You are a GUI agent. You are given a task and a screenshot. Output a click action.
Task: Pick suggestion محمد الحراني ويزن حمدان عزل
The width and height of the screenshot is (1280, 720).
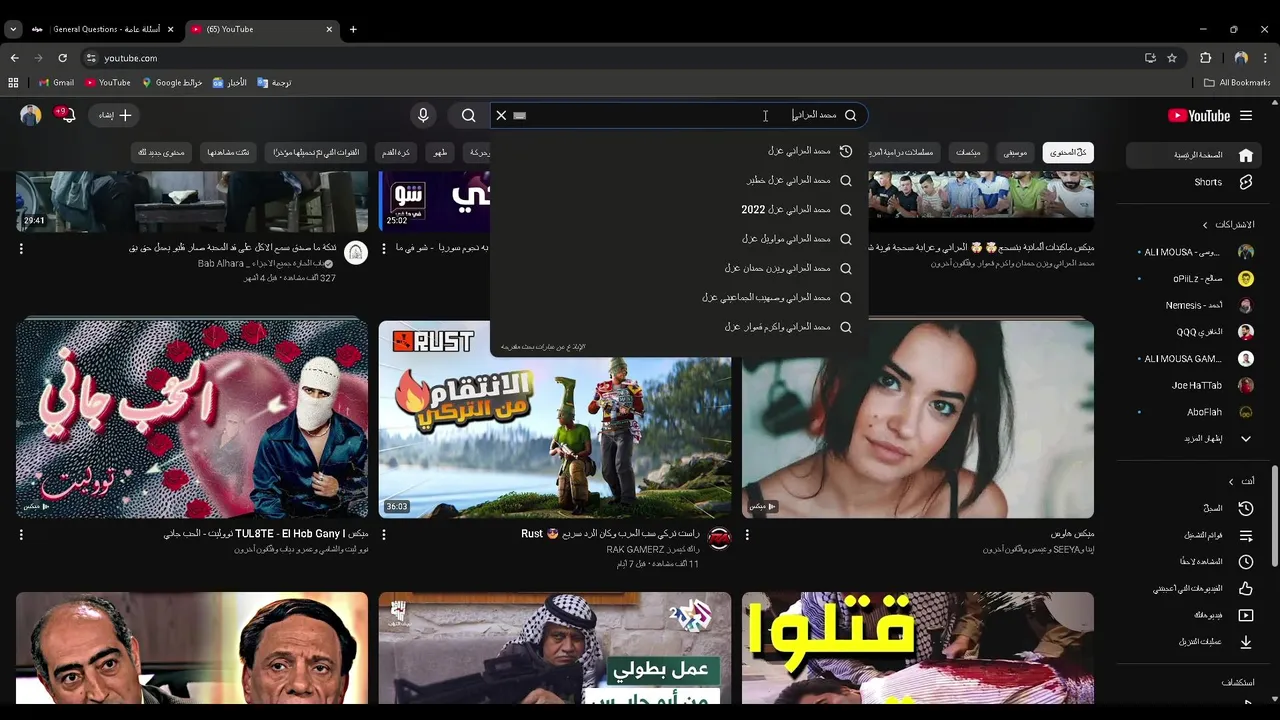click(680, 268)
